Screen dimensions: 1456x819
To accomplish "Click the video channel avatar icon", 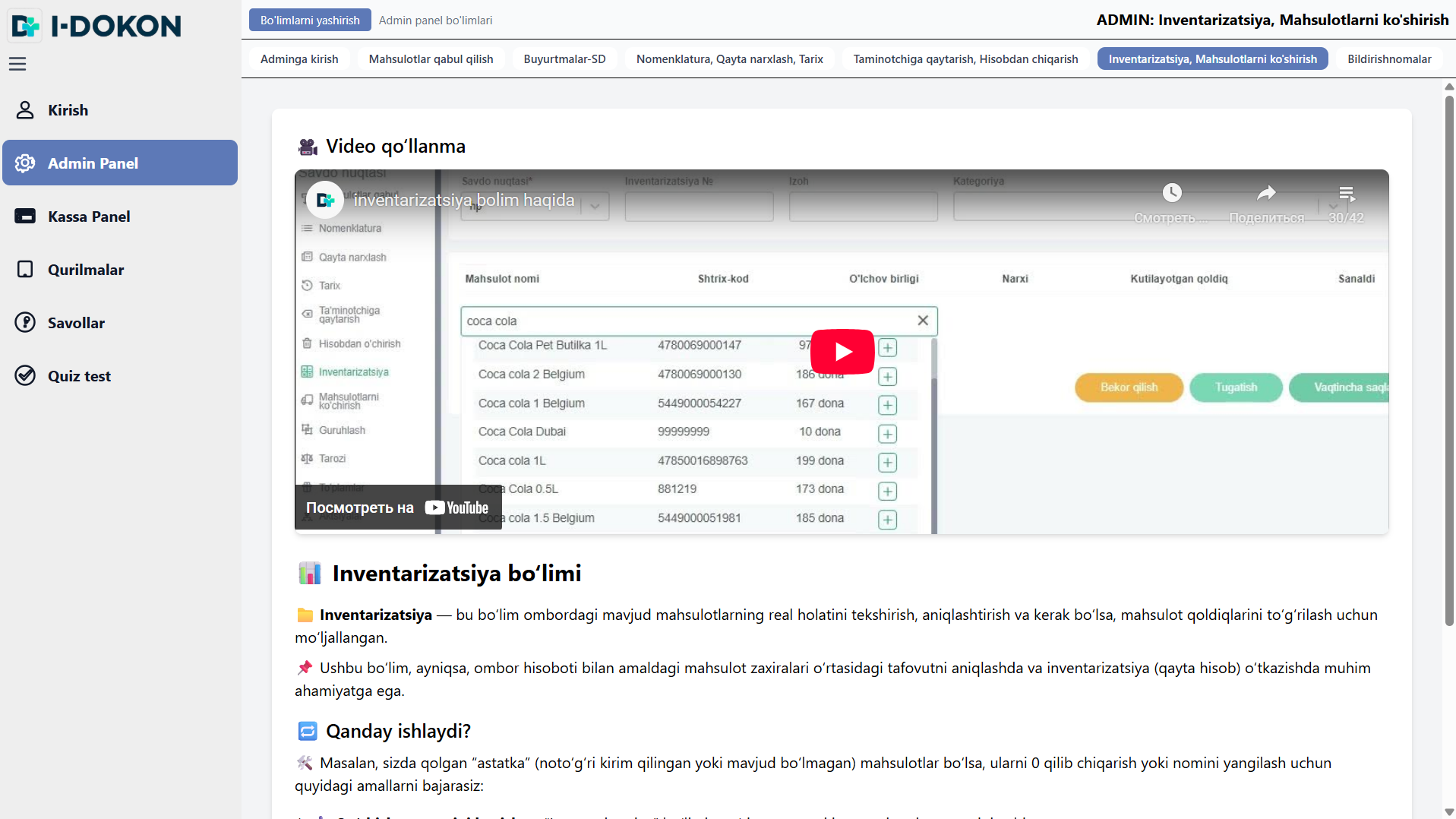I will [x=325, y=201].
